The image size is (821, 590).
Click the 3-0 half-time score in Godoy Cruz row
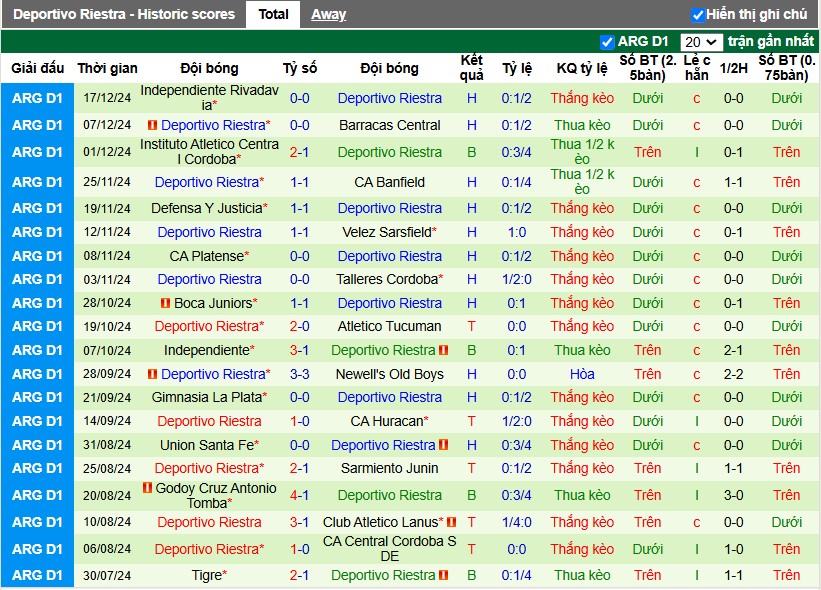(x=733, y=495)
